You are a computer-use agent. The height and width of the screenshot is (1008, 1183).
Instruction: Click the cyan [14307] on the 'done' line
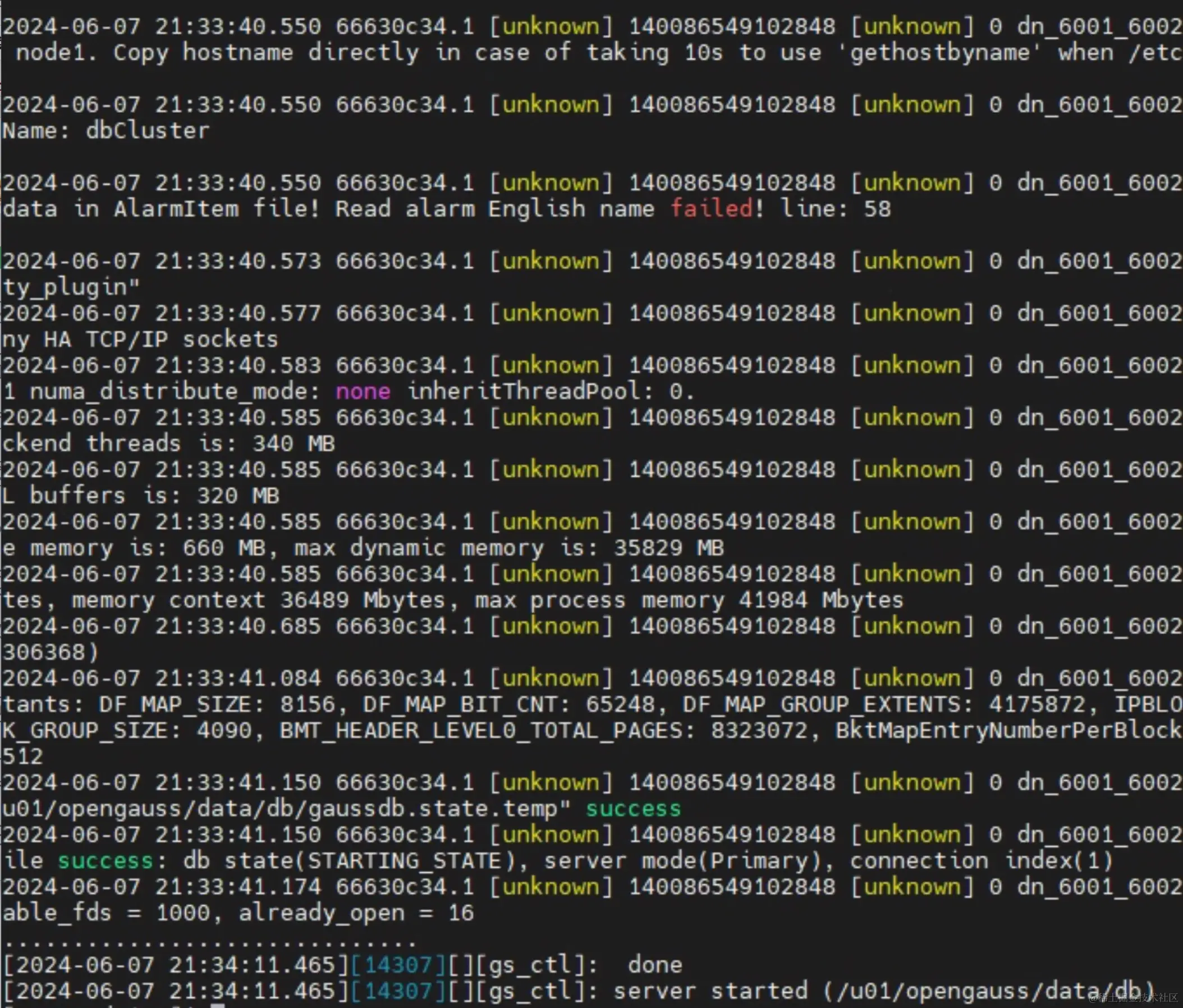coord(397,965)
